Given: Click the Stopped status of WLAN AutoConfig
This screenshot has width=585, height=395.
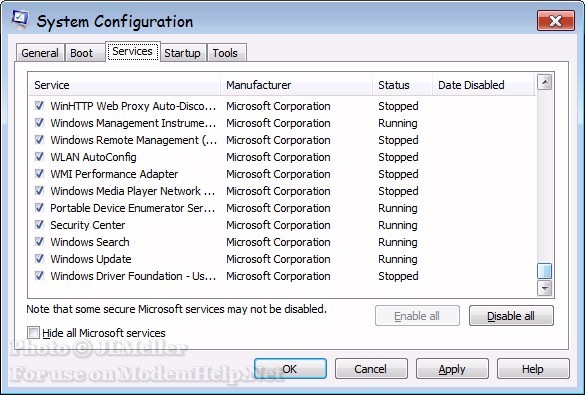Looking at the screenshot, I should (x=398, y=157).
